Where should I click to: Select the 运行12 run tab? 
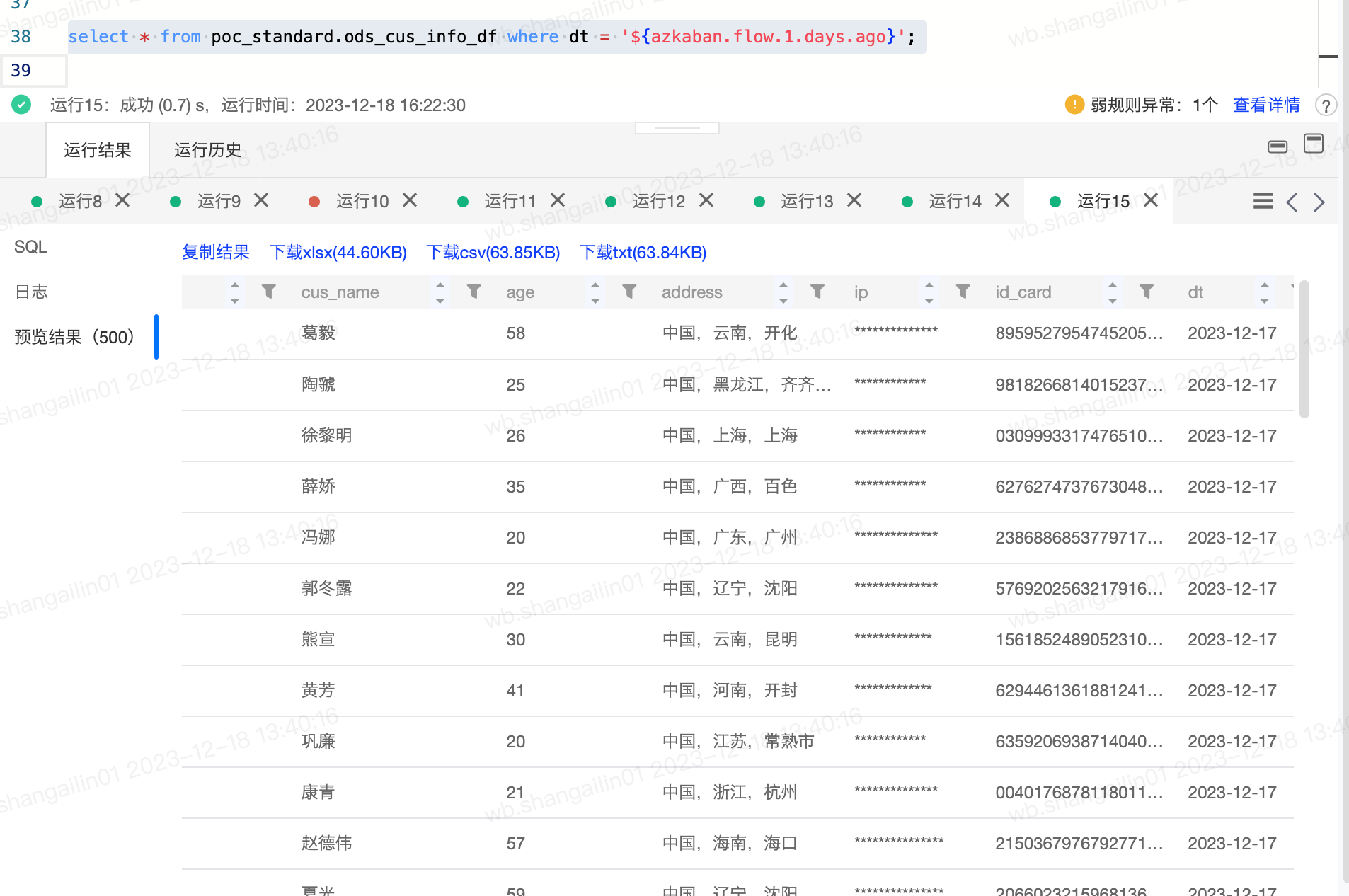(659, 202)
